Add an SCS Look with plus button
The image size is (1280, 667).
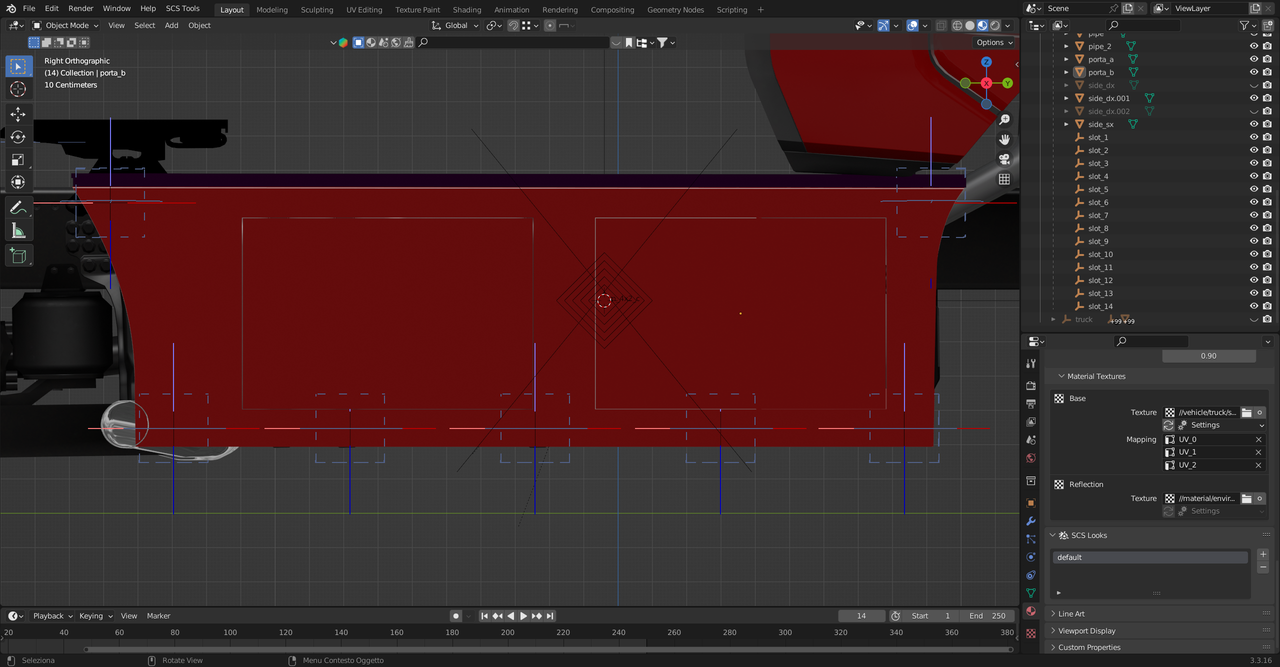pyautogui.click(x=1263, y=554)
